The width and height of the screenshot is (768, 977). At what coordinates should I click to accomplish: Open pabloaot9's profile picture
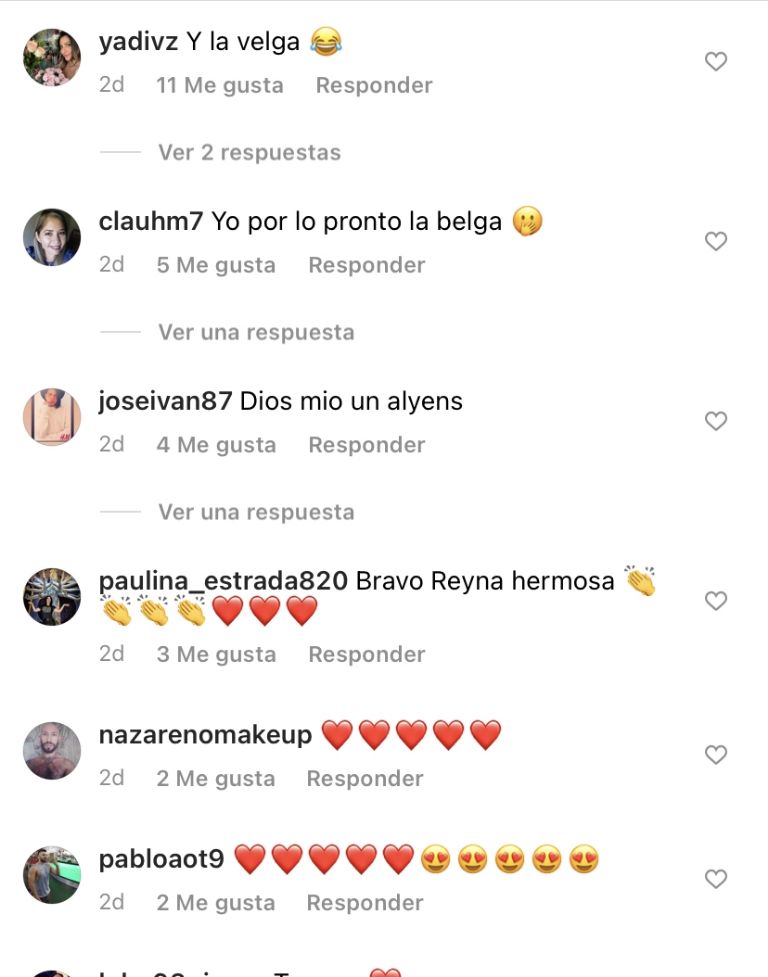coord(52,874)
